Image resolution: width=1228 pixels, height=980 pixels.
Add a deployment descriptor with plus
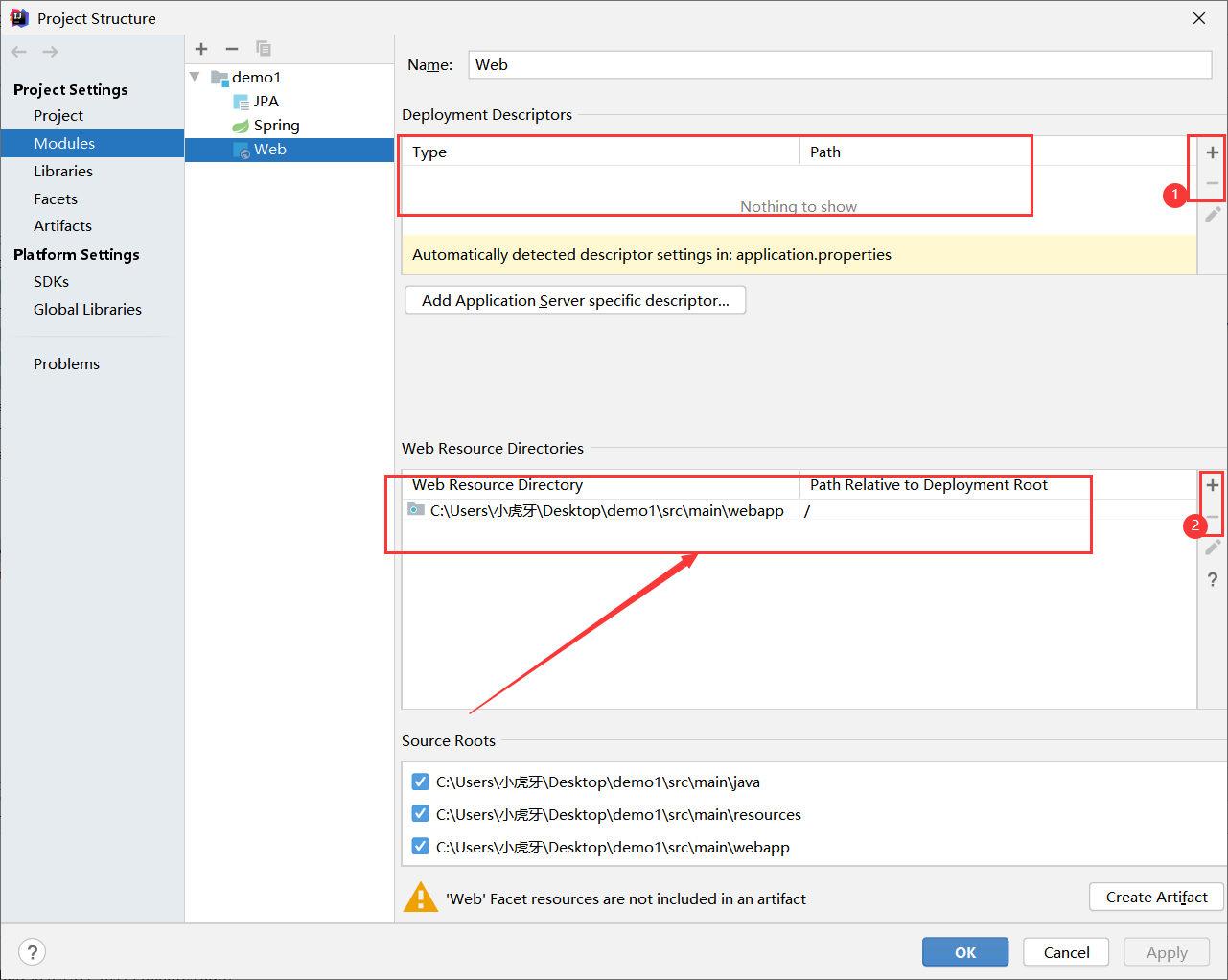click(x=1213, y=152)
